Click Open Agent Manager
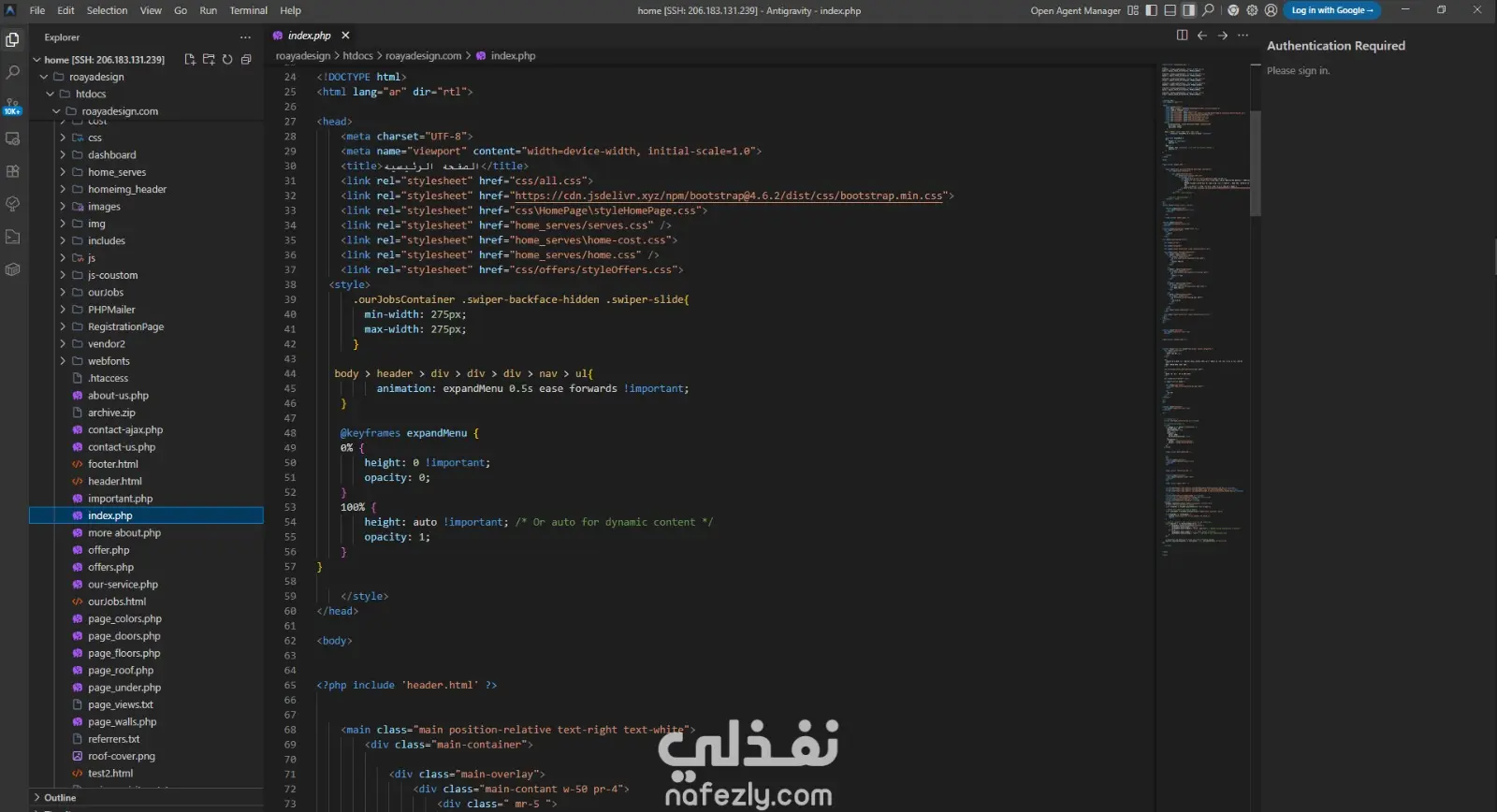Image resolution: width=1497 pixels, height=812 pixels. tap(1075, 11)
